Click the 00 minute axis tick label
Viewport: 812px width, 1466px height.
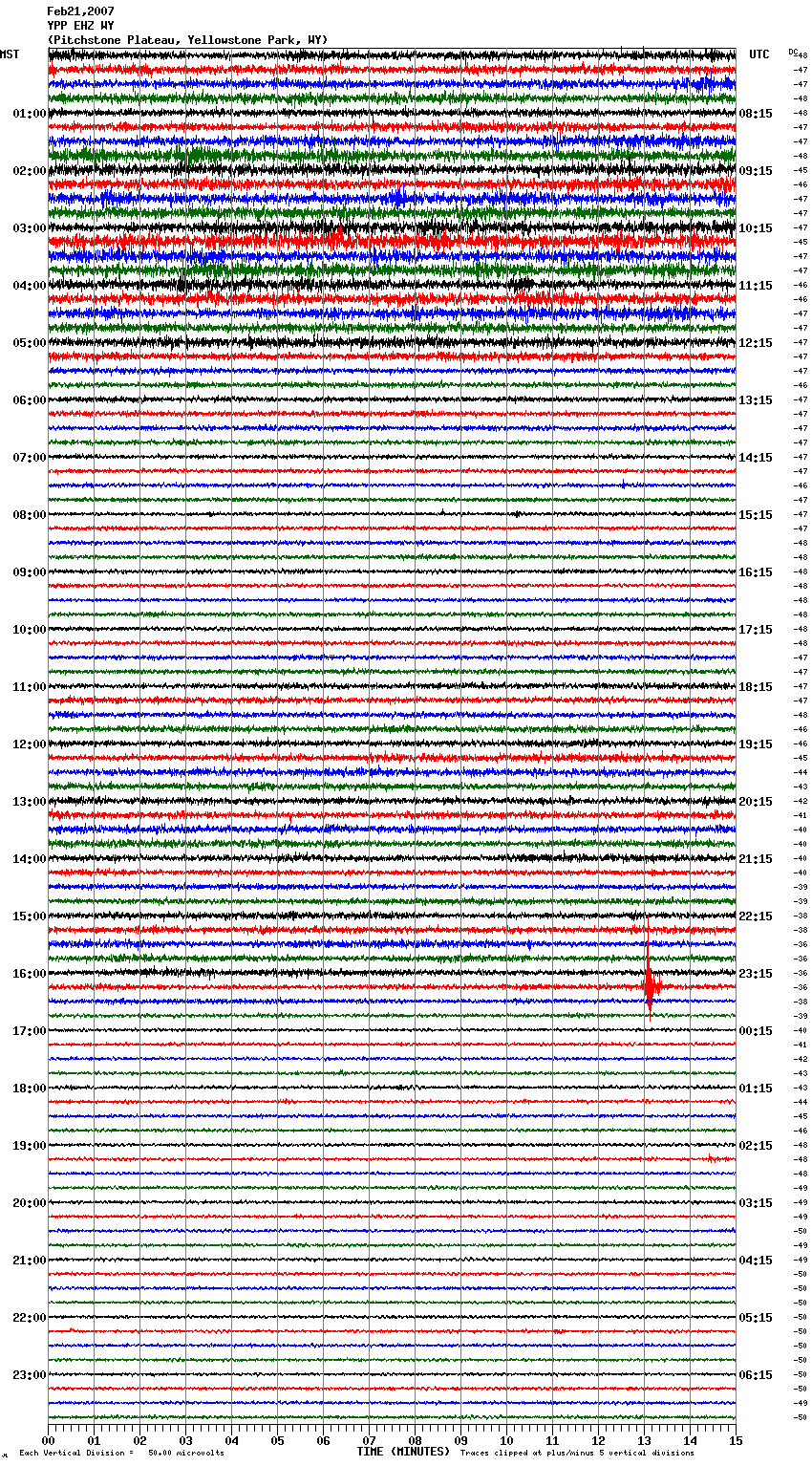point(48,1440)
